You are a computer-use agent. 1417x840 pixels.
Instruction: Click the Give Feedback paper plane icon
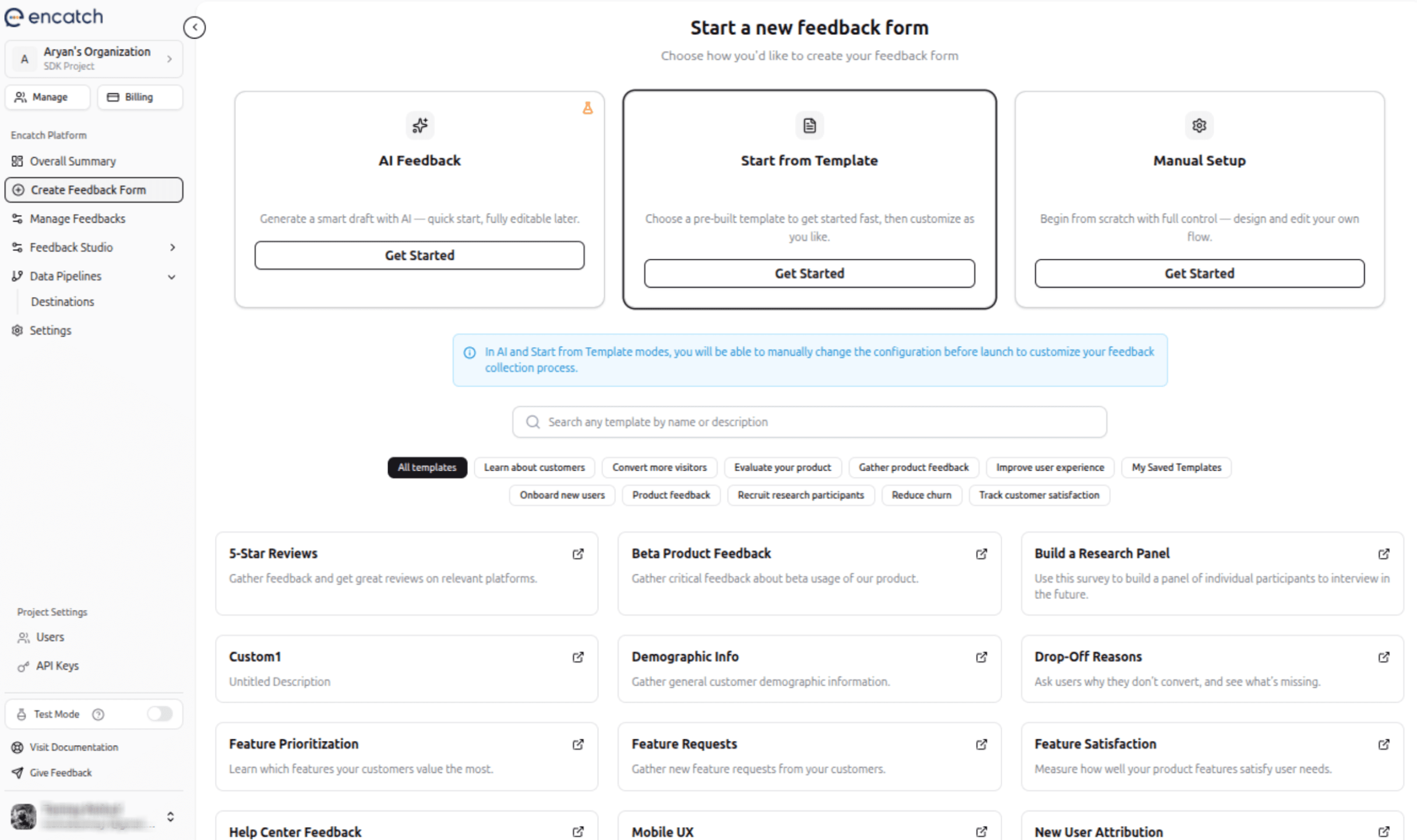(x=18, y=772)
